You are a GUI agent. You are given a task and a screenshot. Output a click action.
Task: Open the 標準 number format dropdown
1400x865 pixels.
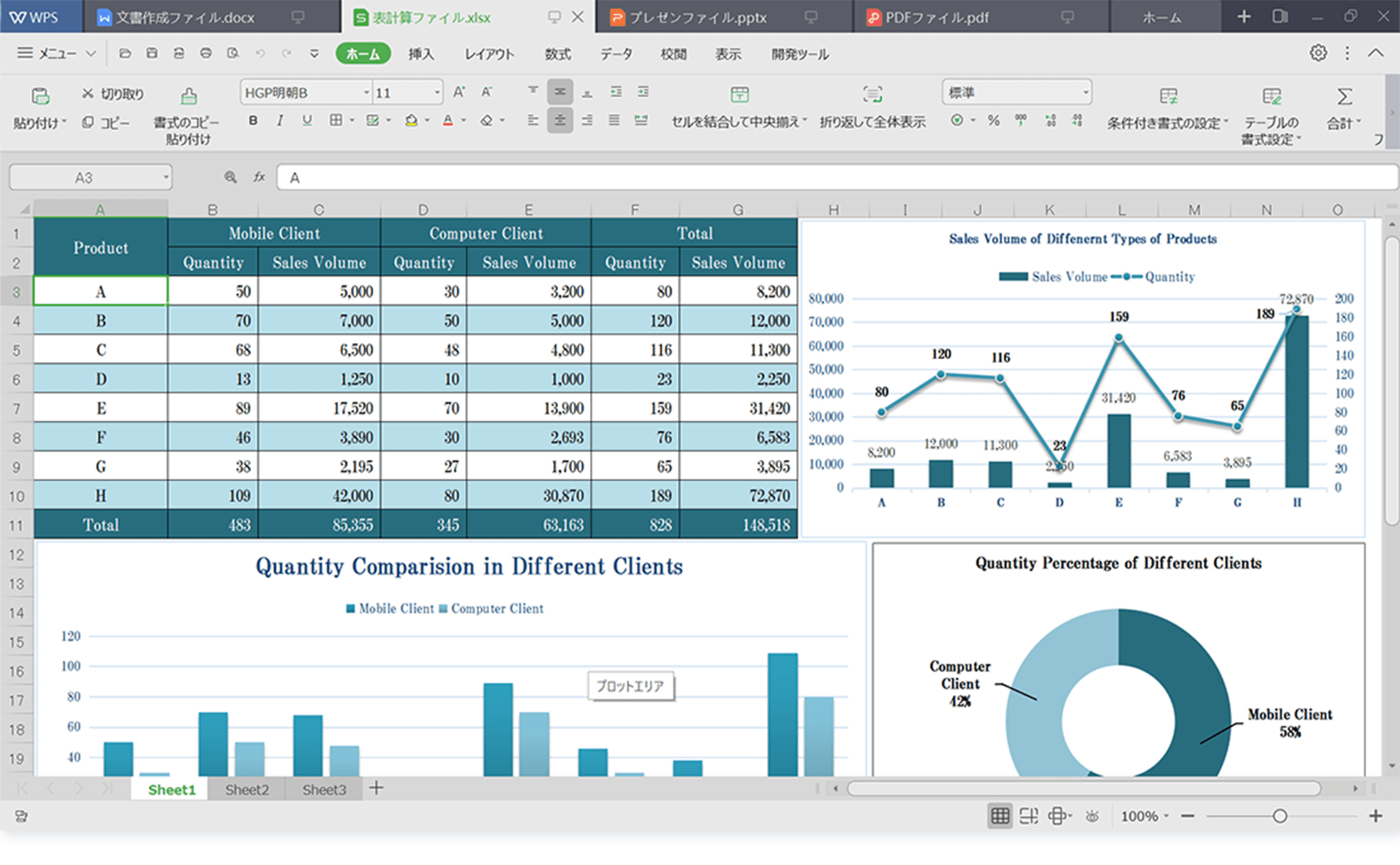[1085, 93]
